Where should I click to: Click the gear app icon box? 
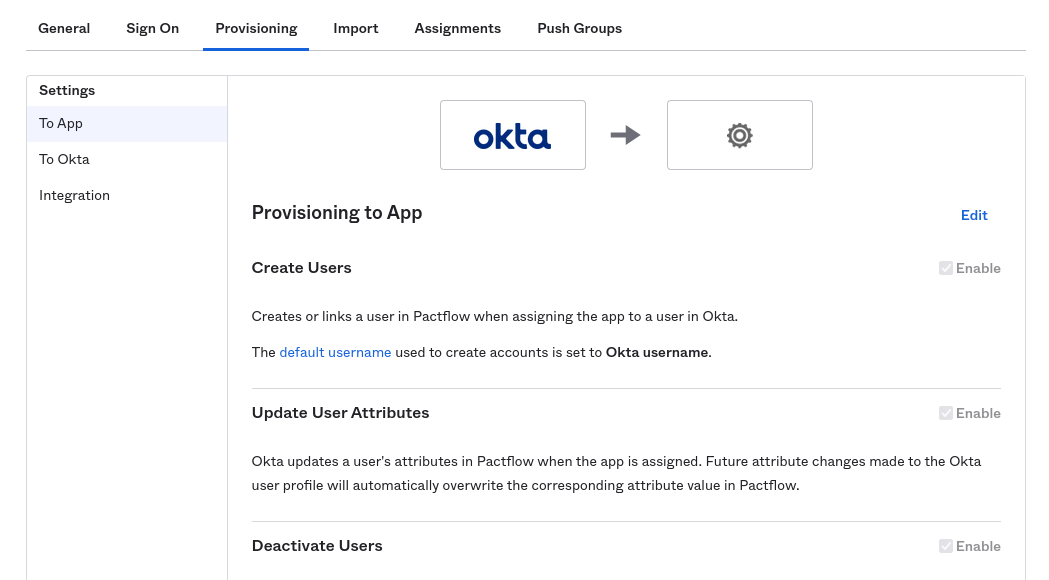[739, 135]
